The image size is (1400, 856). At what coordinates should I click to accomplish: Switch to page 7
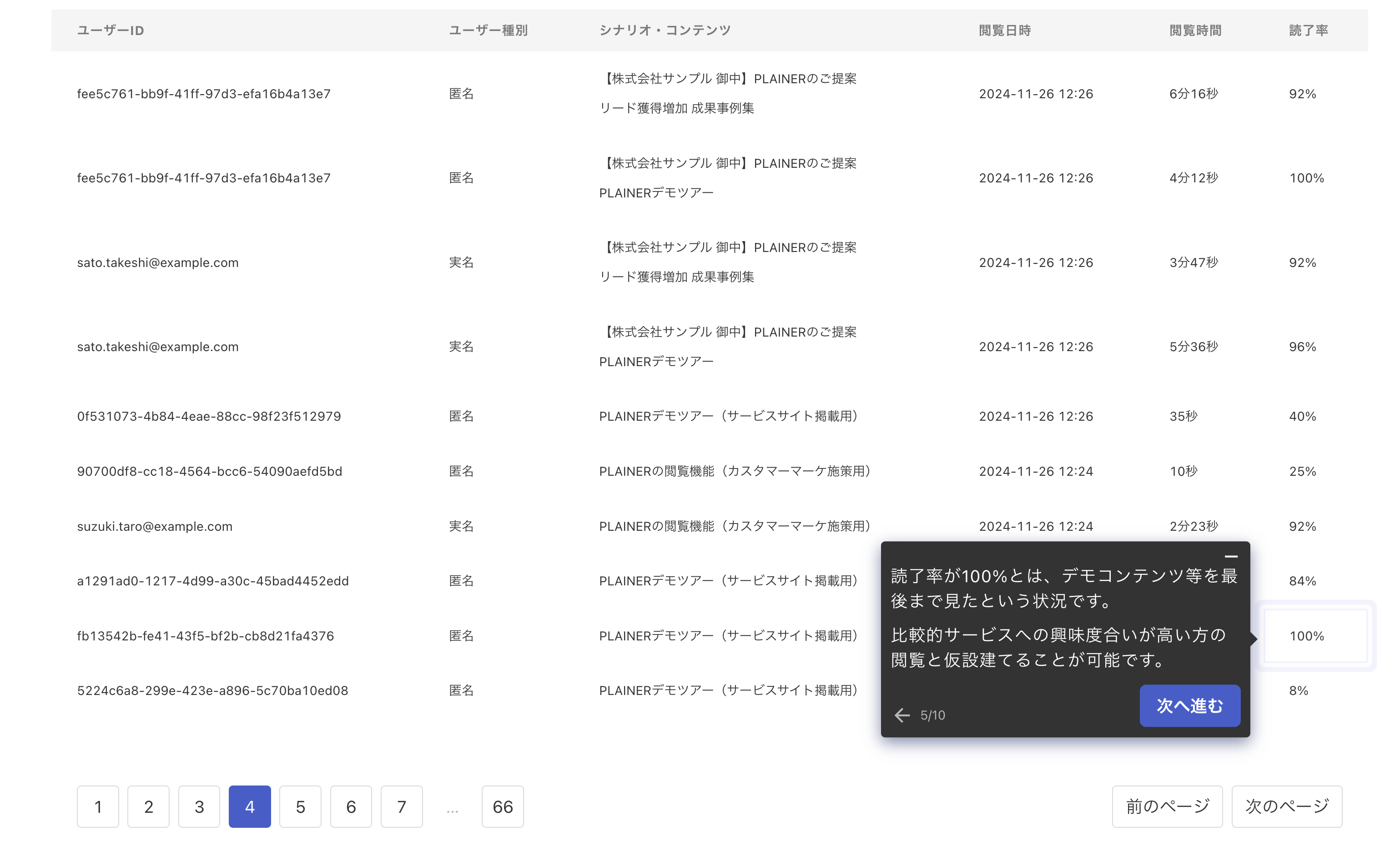pyautogui.click(x=401, y=806)
